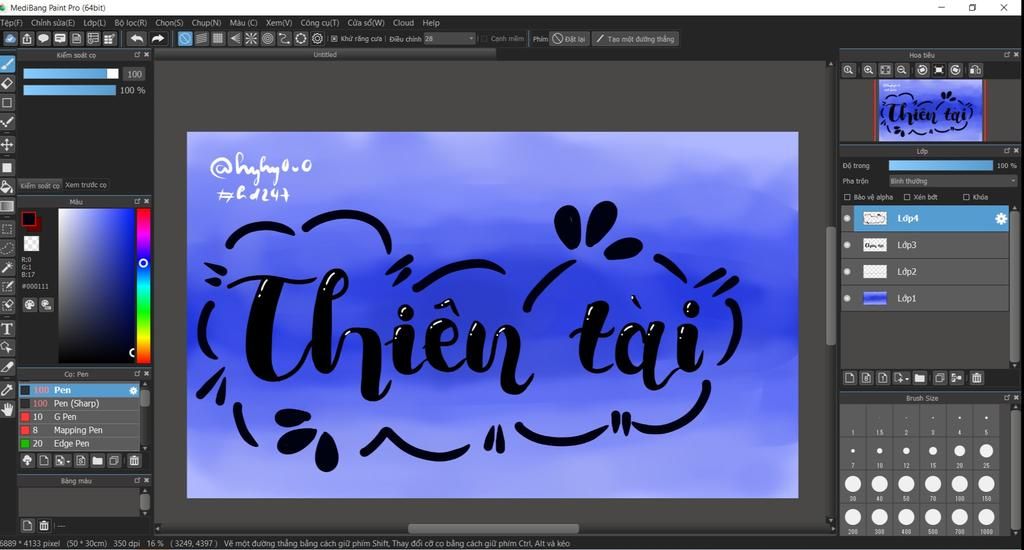
Task: Enable Khóa lock checkbox
Action: [x=967, y=197]
